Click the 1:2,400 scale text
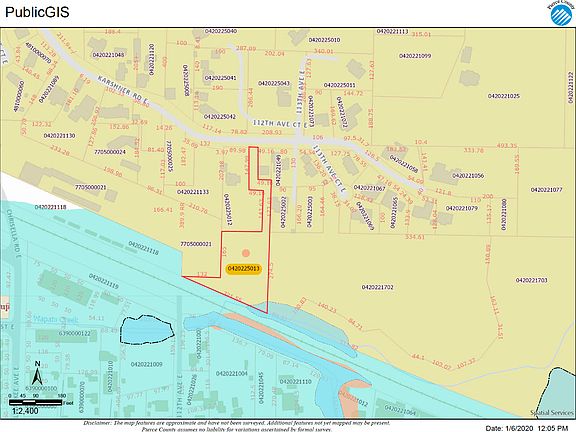This screenshot has width=576, height=432. [x=25, y=411]
